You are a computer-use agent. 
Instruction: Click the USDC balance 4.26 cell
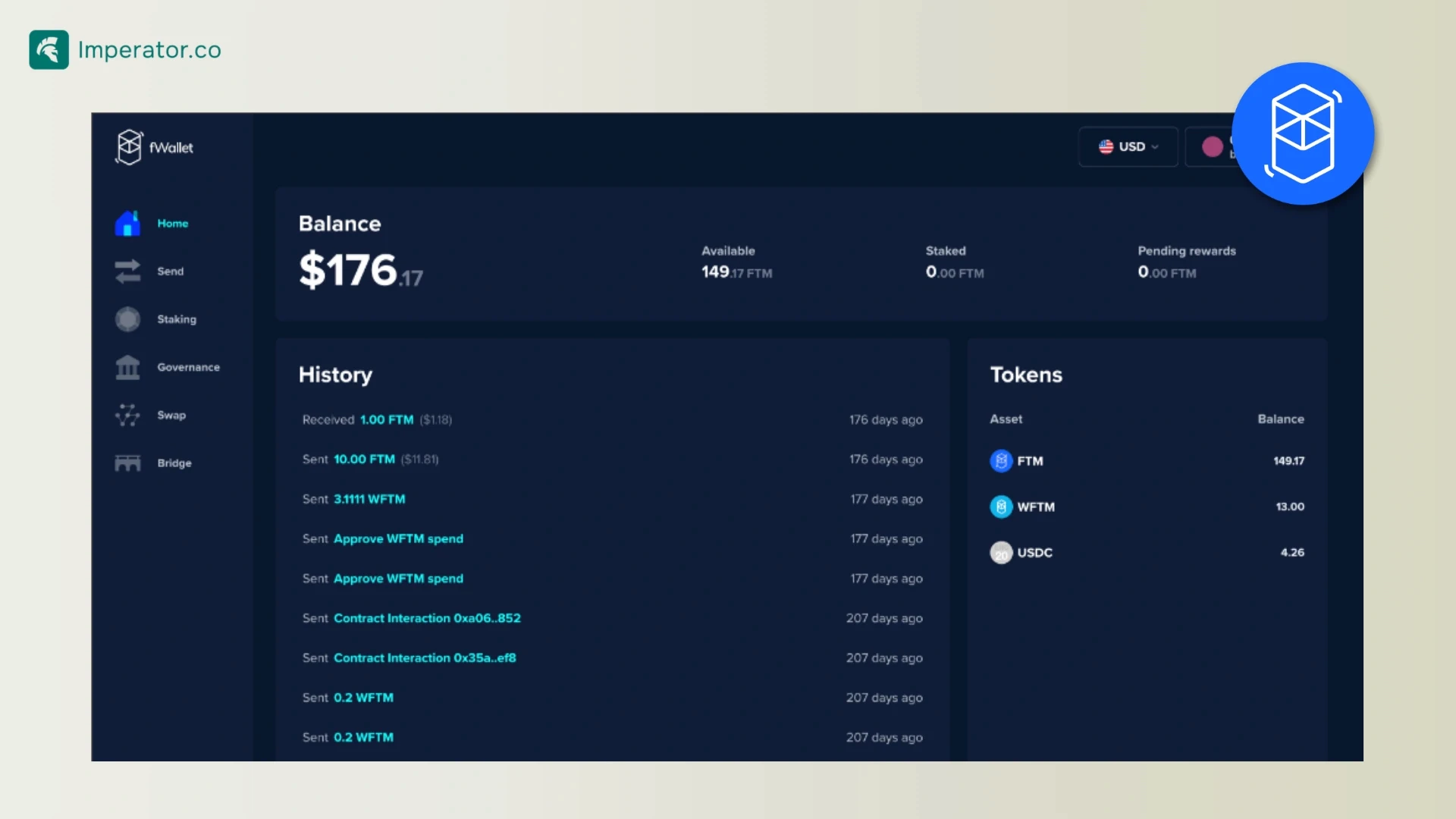coord(1292,552)
